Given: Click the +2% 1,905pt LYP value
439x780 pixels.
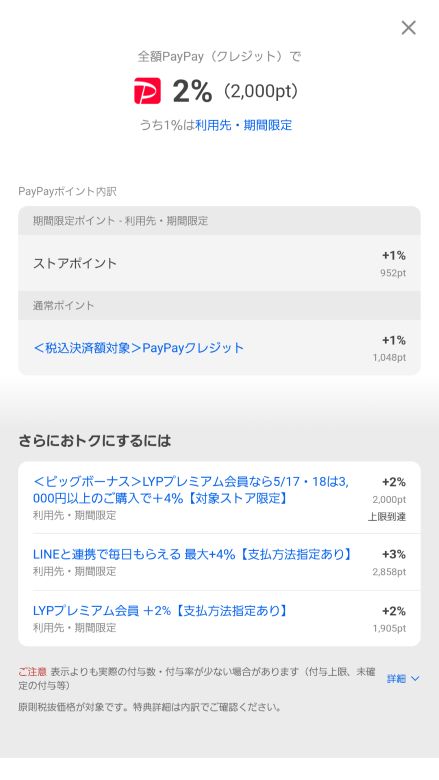Looking at the screenshot, I should (x=389, y=619).
